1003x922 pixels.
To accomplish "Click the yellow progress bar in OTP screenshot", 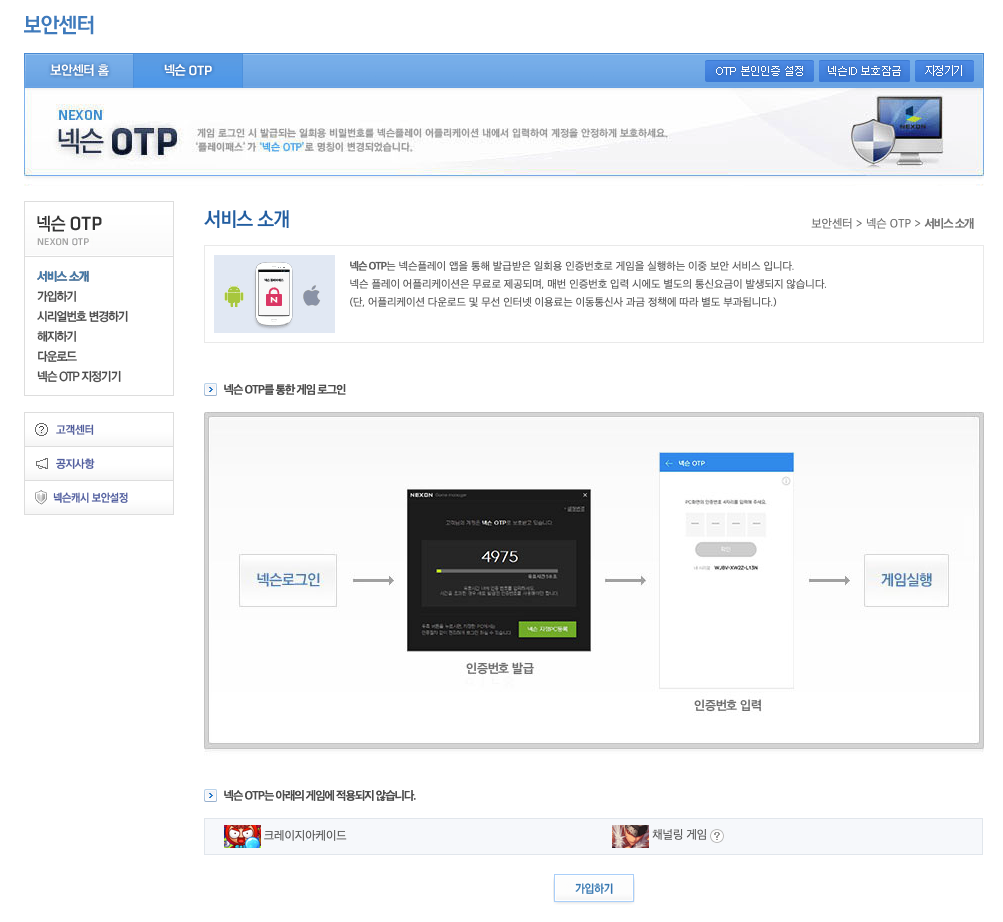I will pos(497,570).
